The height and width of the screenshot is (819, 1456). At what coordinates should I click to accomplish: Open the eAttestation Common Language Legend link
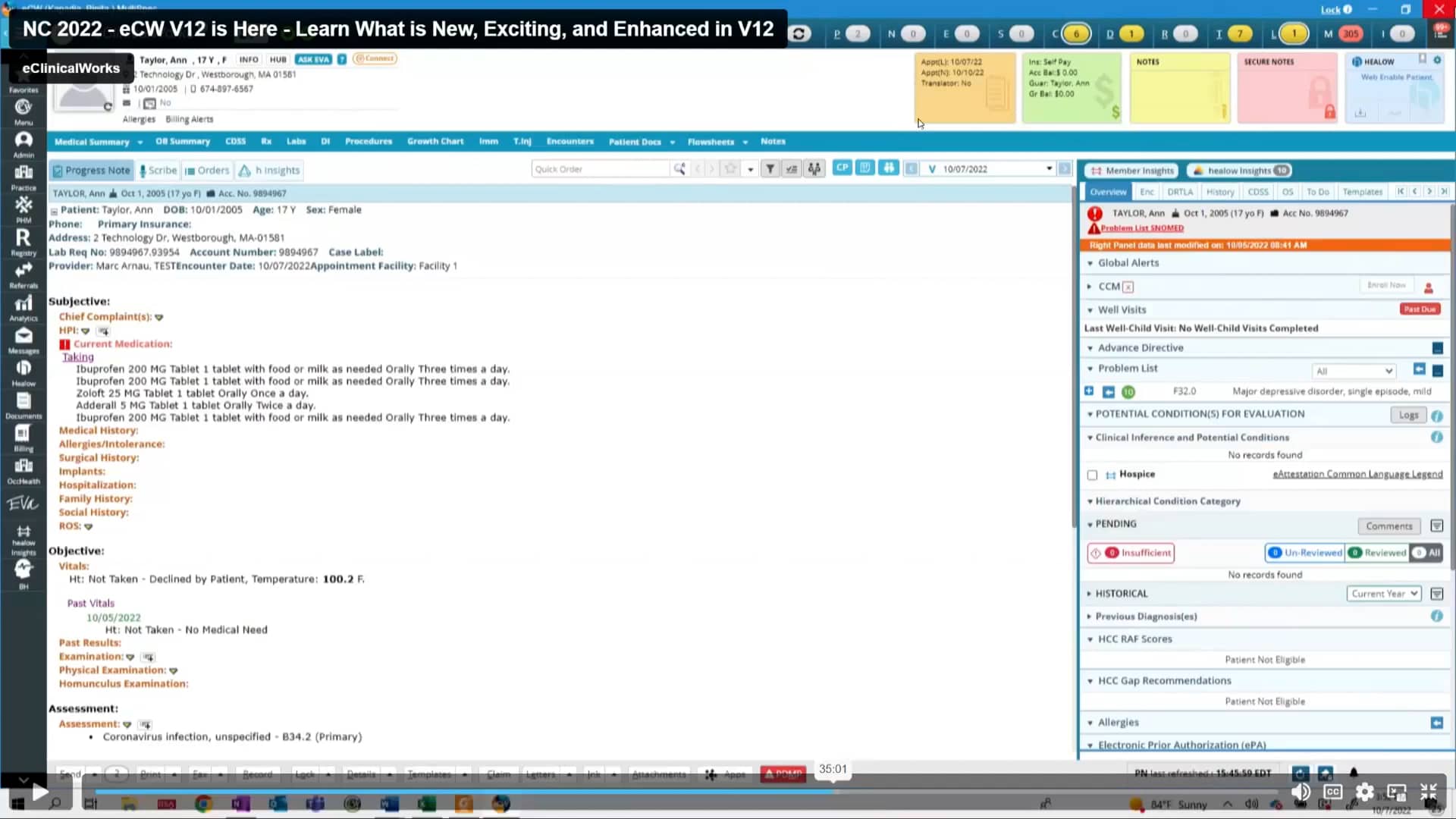click(x=1357, y=474)
